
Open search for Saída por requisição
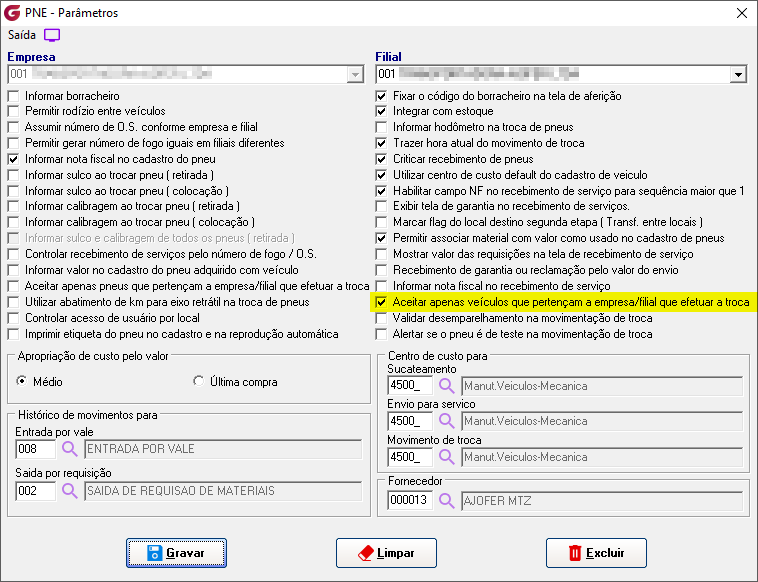point(70,491)
